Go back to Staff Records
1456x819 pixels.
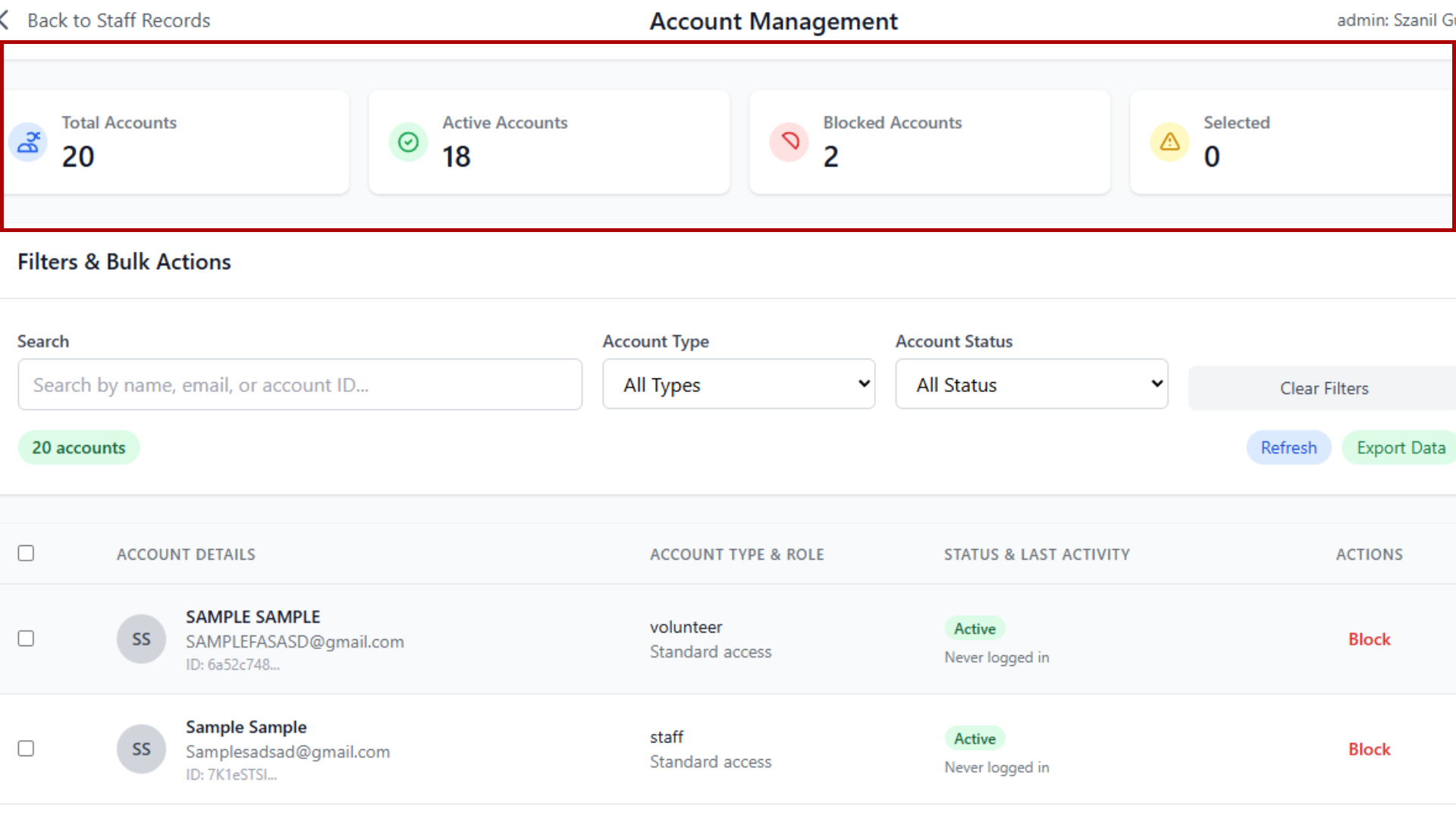(x=118, y=20)
